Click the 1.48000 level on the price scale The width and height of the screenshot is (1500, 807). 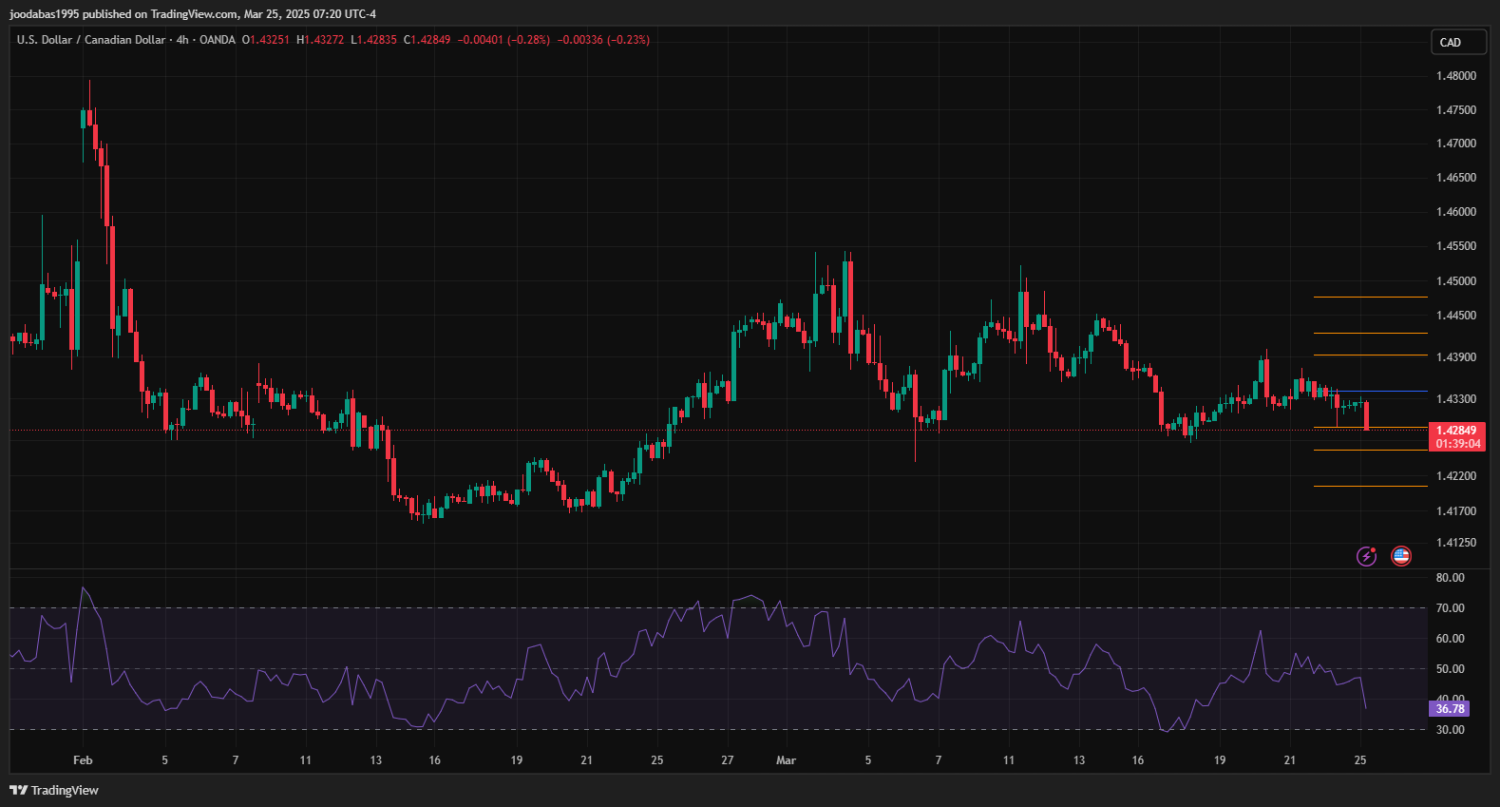pos(1456,76)
